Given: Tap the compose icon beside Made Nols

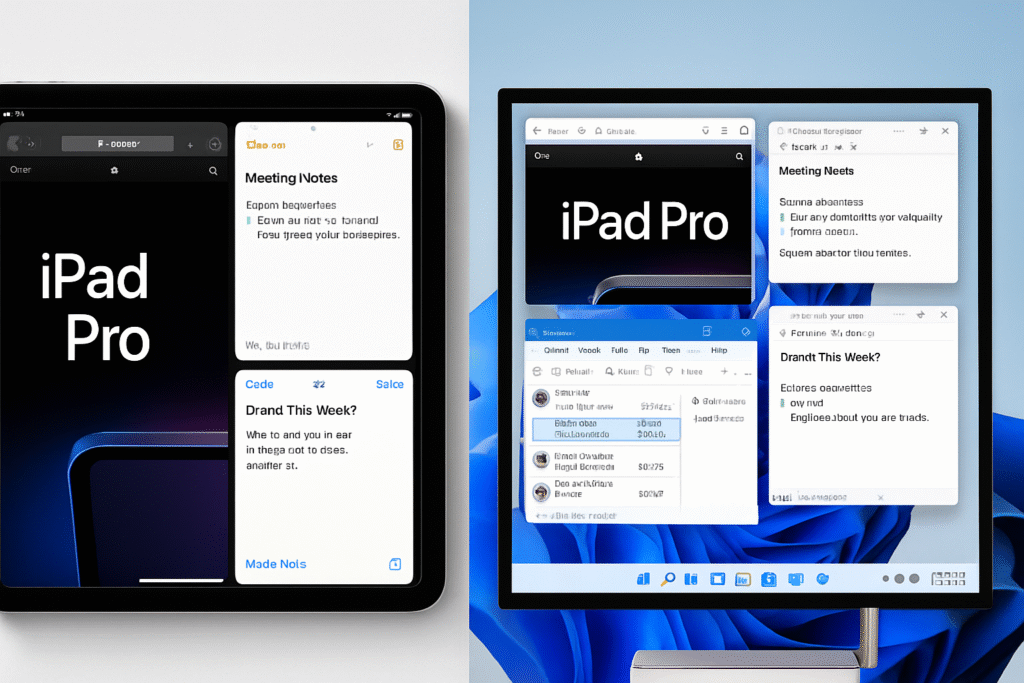Looking at the screenshot, I should (x=395, y=564).
